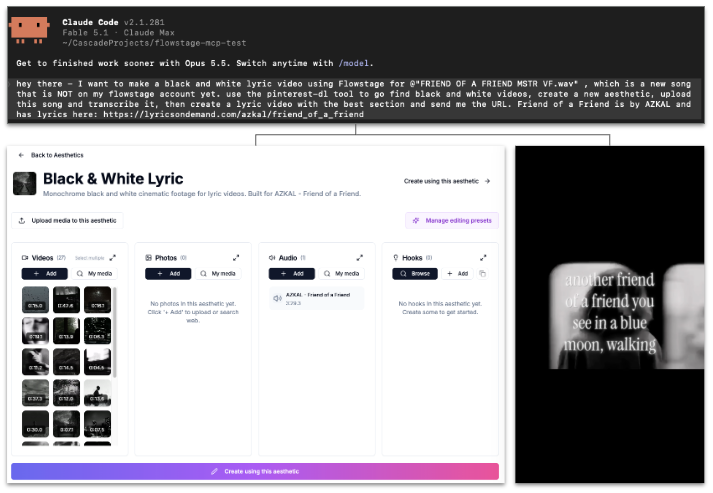Open the Black & White Lyric aesthetic cover image
The image size is (713, 493).
(25, 183)
